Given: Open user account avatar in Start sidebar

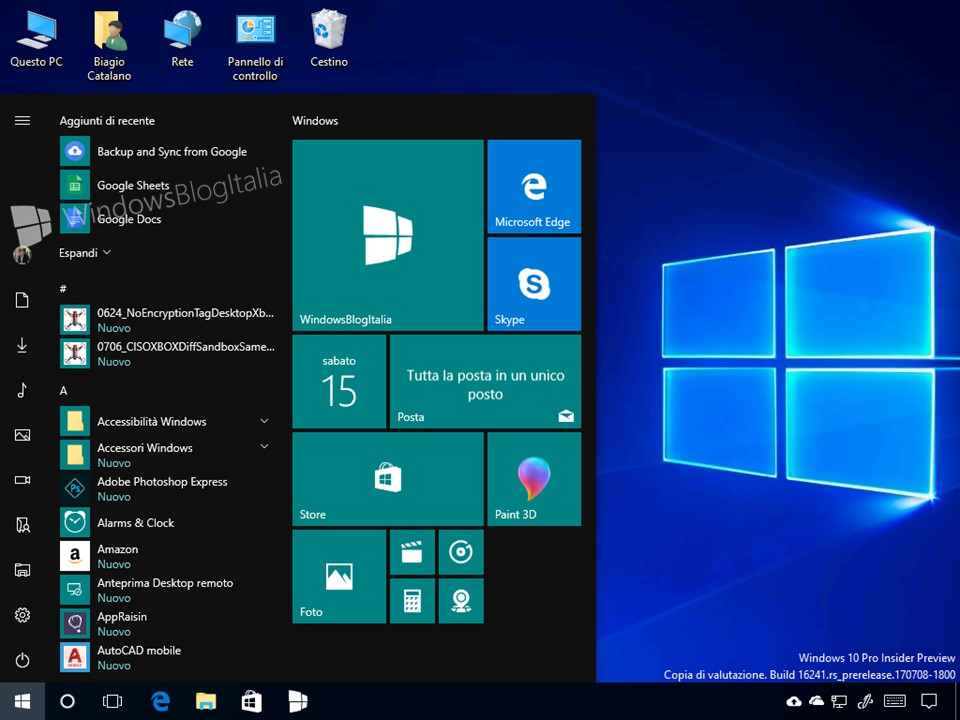Looking at the screenshot, I should click(22, 255).
